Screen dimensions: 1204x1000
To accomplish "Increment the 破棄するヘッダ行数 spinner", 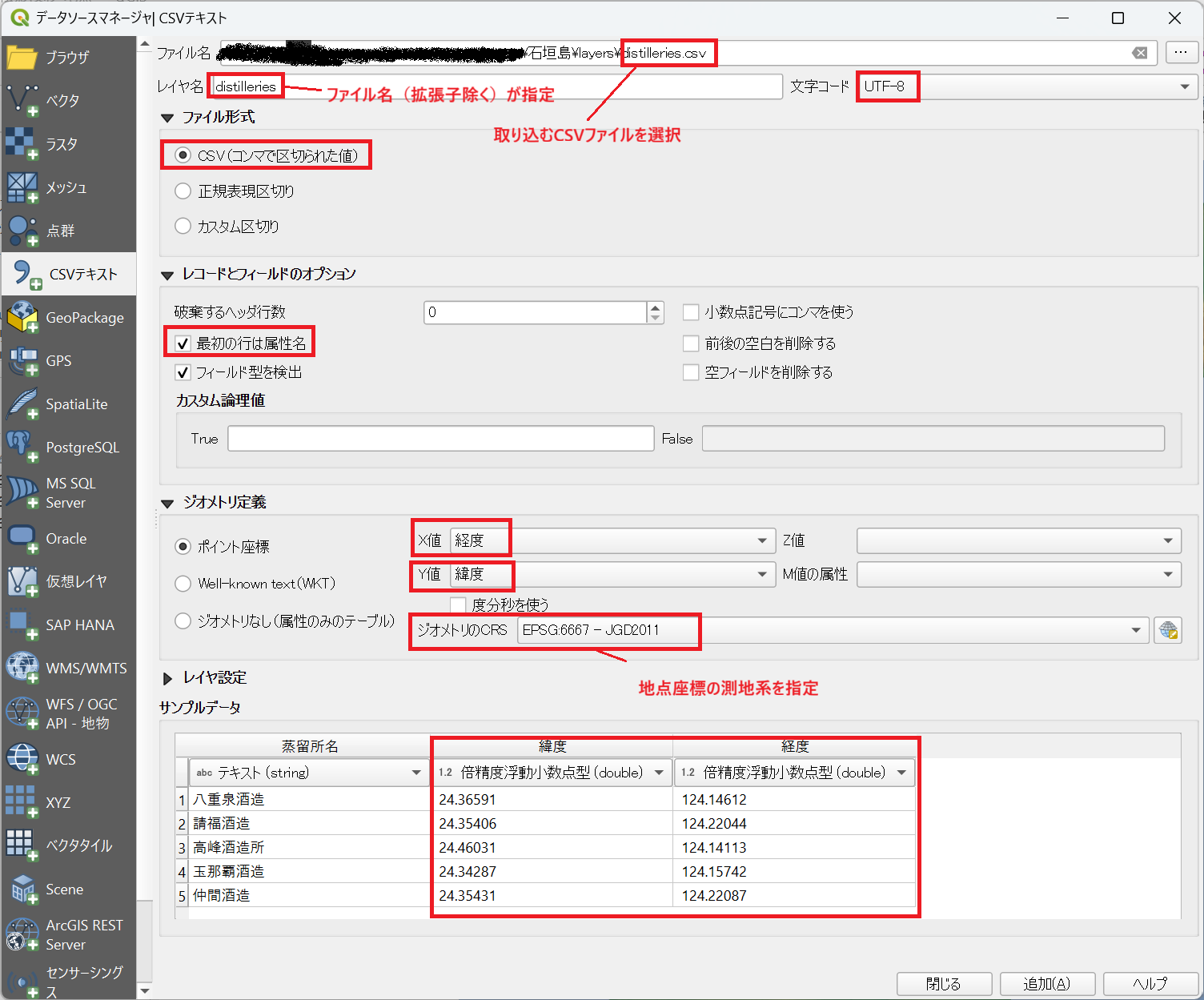I will [656, 307].
